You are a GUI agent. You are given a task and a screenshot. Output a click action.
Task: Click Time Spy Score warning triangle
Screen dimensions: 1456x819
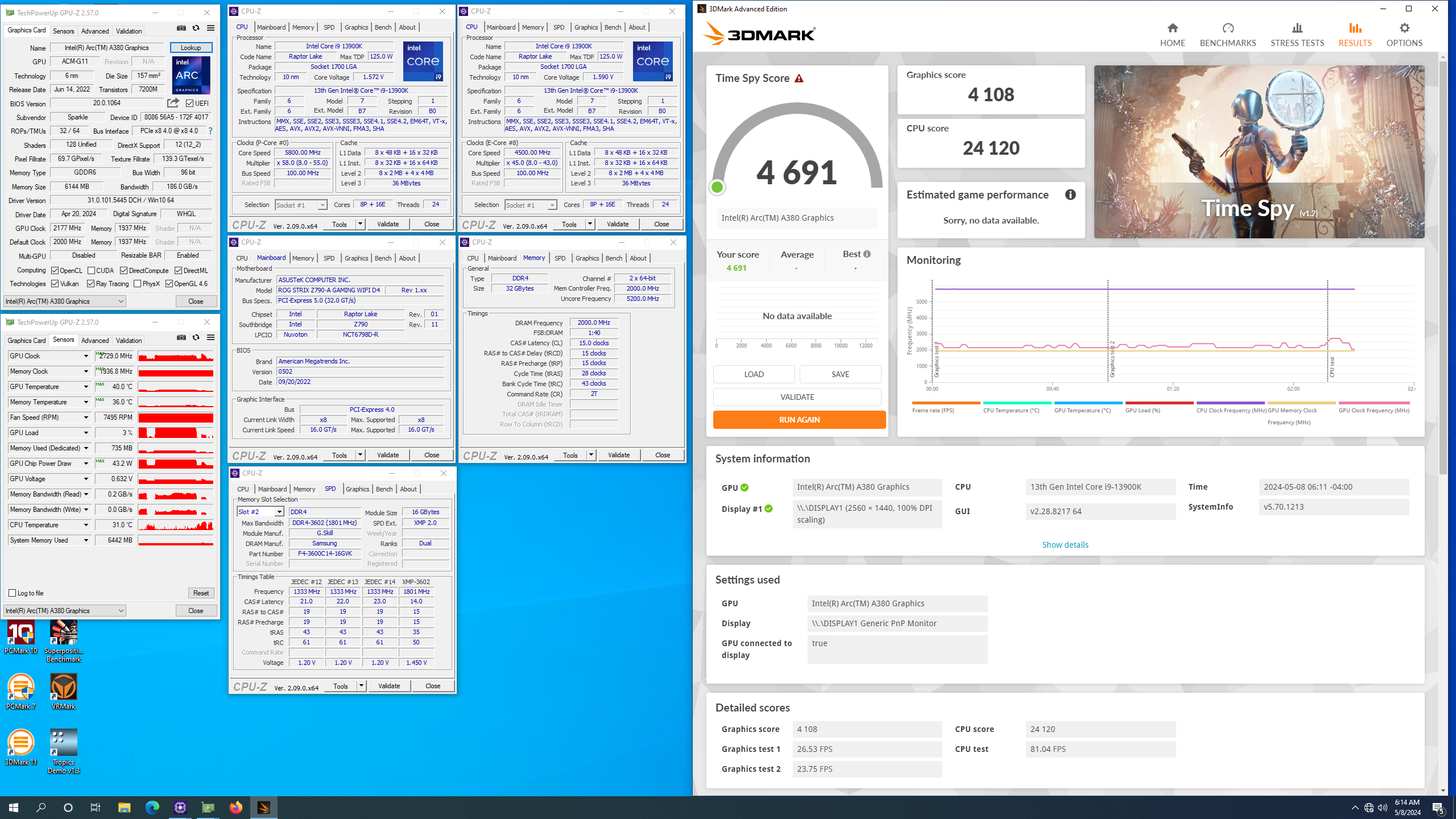click(799, 78)
